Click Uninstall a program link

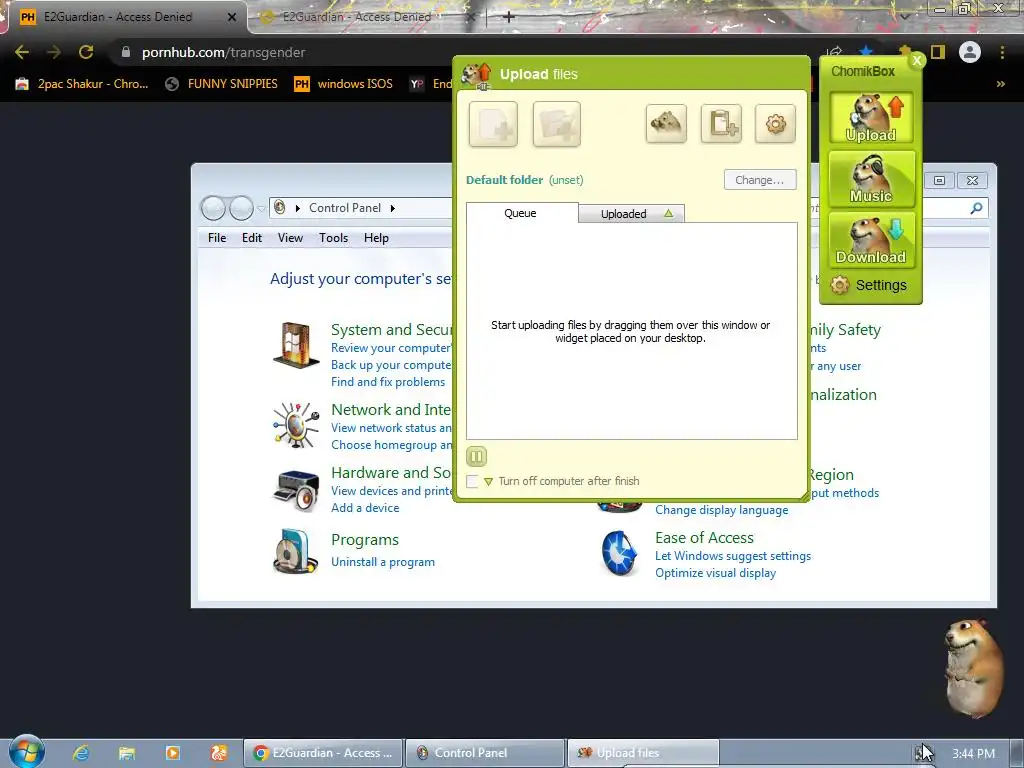pos(383,562)
